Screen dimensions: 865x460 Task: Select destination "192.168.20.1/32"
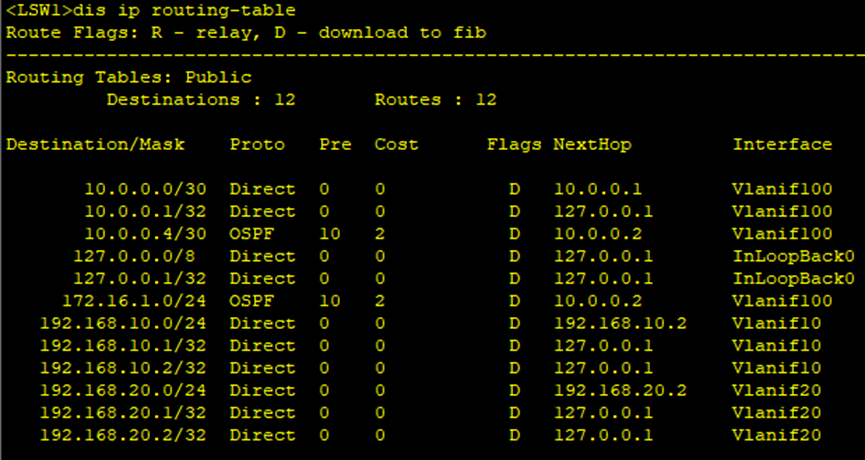(x=123, y=413)
